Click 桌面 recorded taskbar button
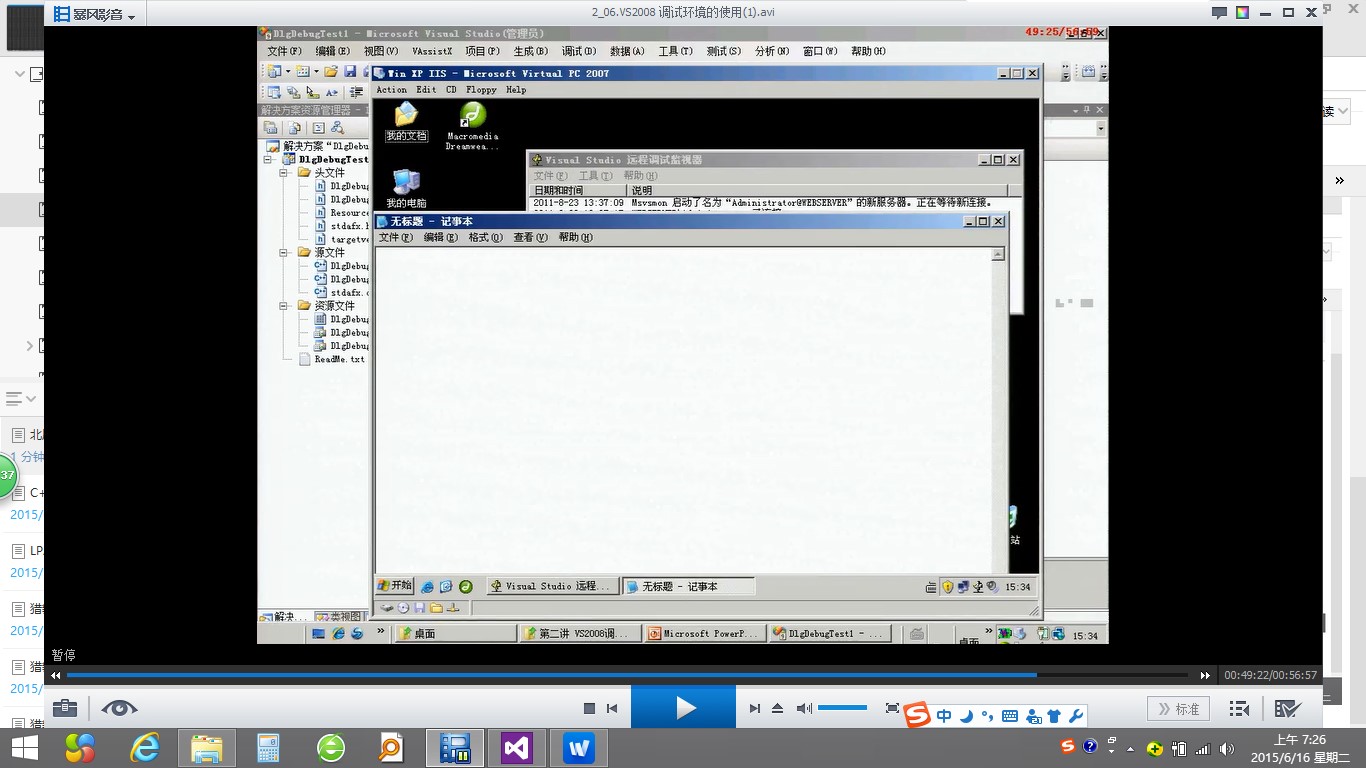Image resolution: width=1366 pixels, height=768 pixels. coord(455,634)
